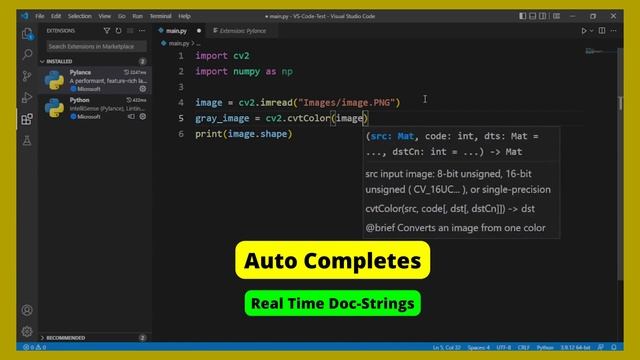
Task: Open the Run and Debug view
Action: pyautogui.click(x=27, y=98)
